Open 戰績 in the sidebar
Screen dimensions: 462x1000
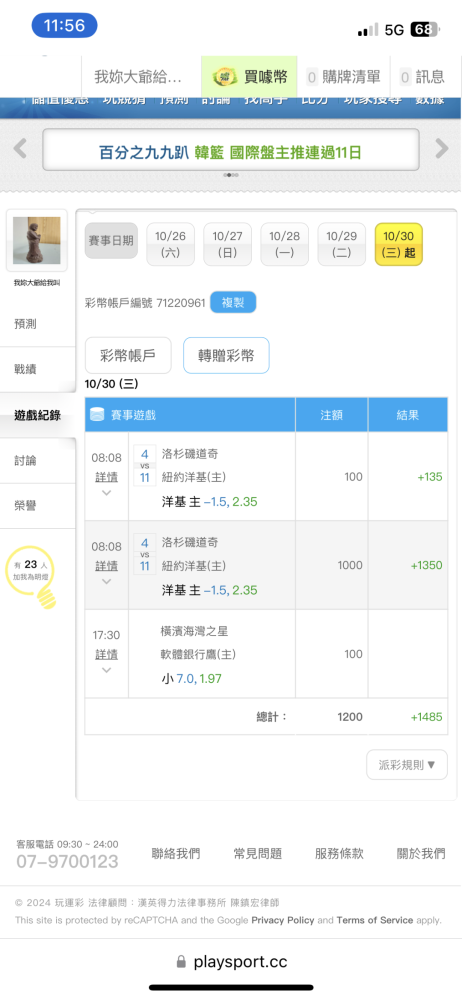click(25, 369)
